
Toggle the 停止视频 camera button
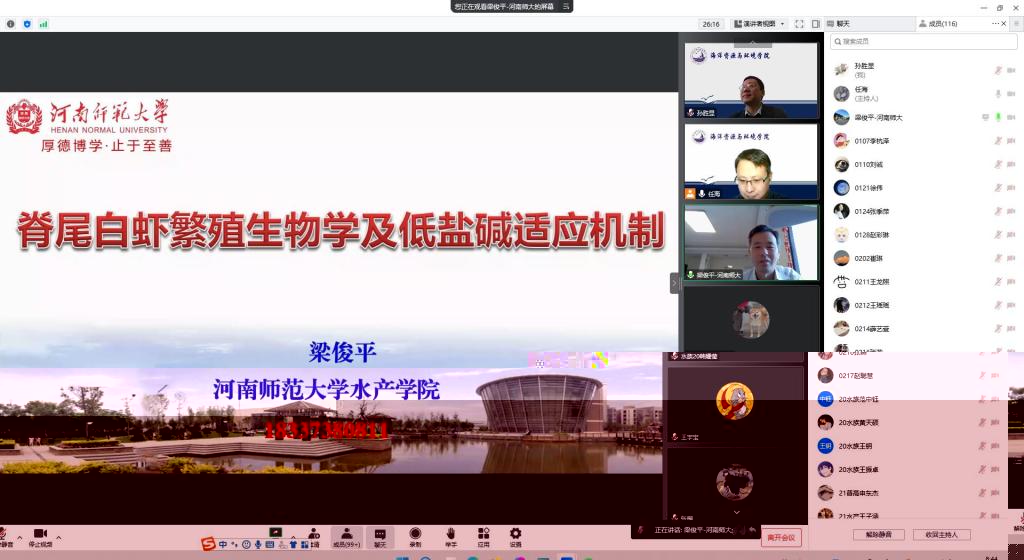tap(40, 537)
